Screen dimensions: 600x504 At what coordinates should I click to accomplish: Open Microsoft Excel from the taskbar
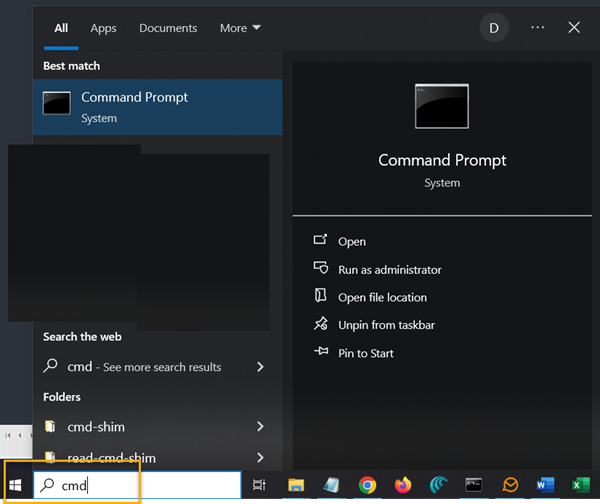pos(580,485)
